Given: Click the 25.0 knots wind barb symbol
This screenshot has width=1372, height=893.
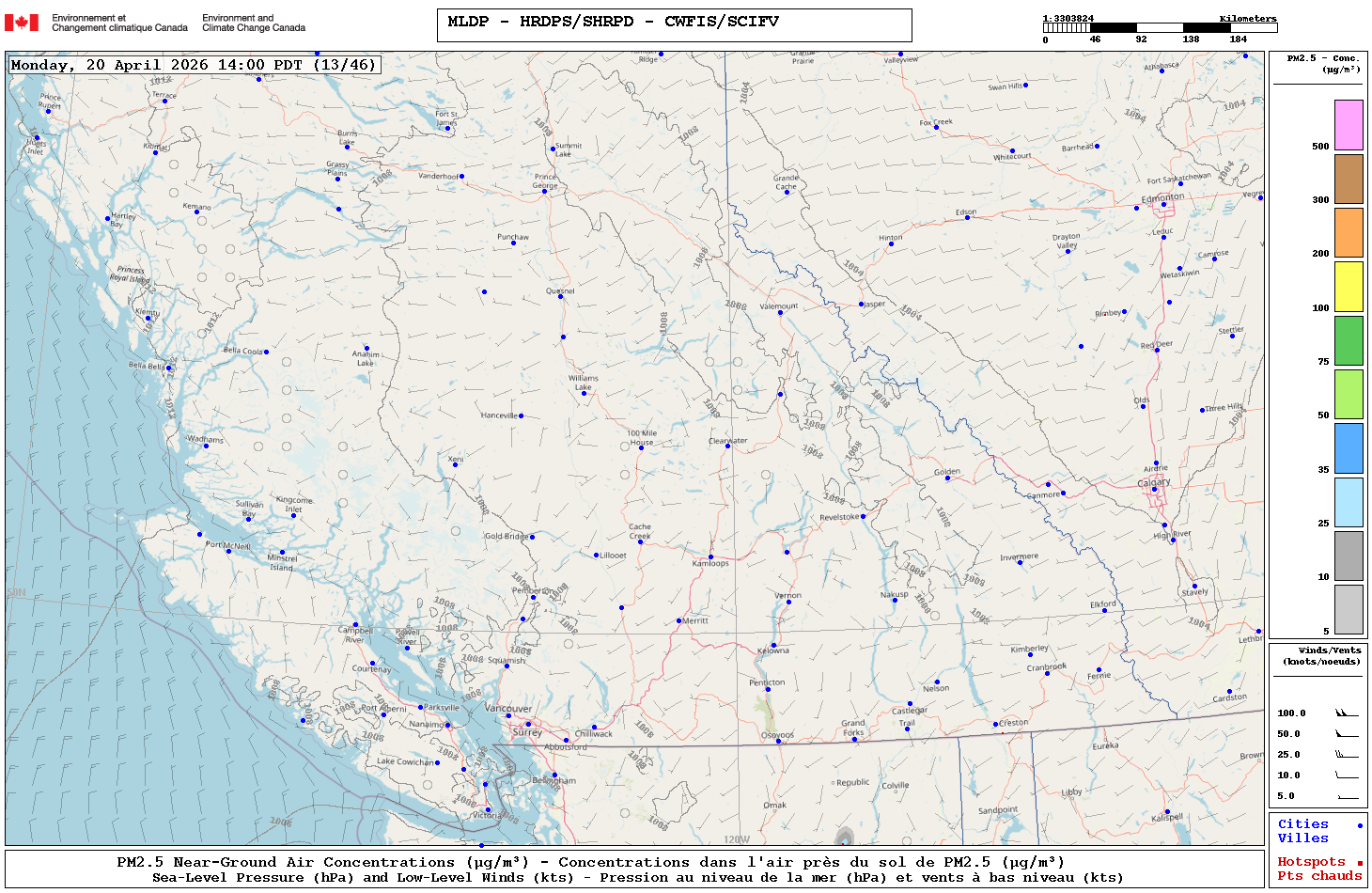Looking at the screenshot, I should pos(1346,755).
